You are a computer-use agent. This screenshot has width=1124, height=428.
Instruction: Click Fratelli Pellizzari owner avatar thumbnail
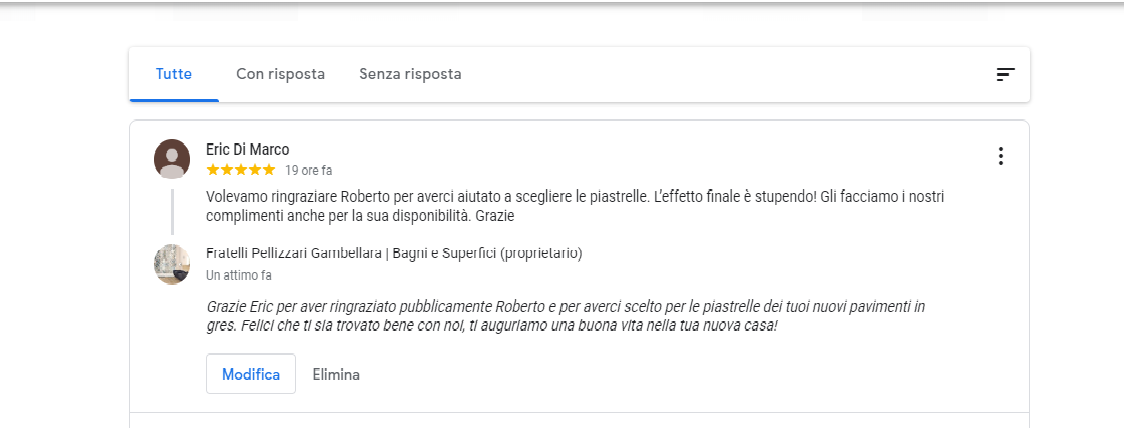pos(172,264)
